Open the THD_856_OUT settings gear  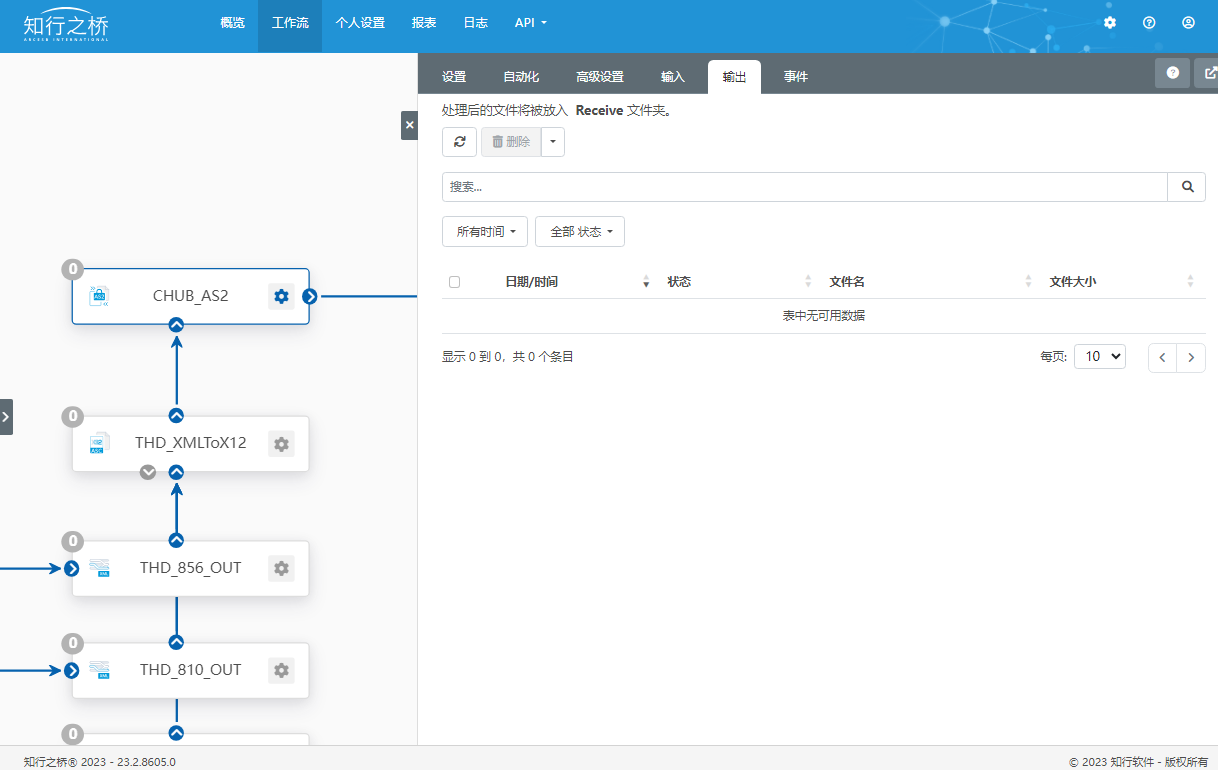[x=281, y=568]
